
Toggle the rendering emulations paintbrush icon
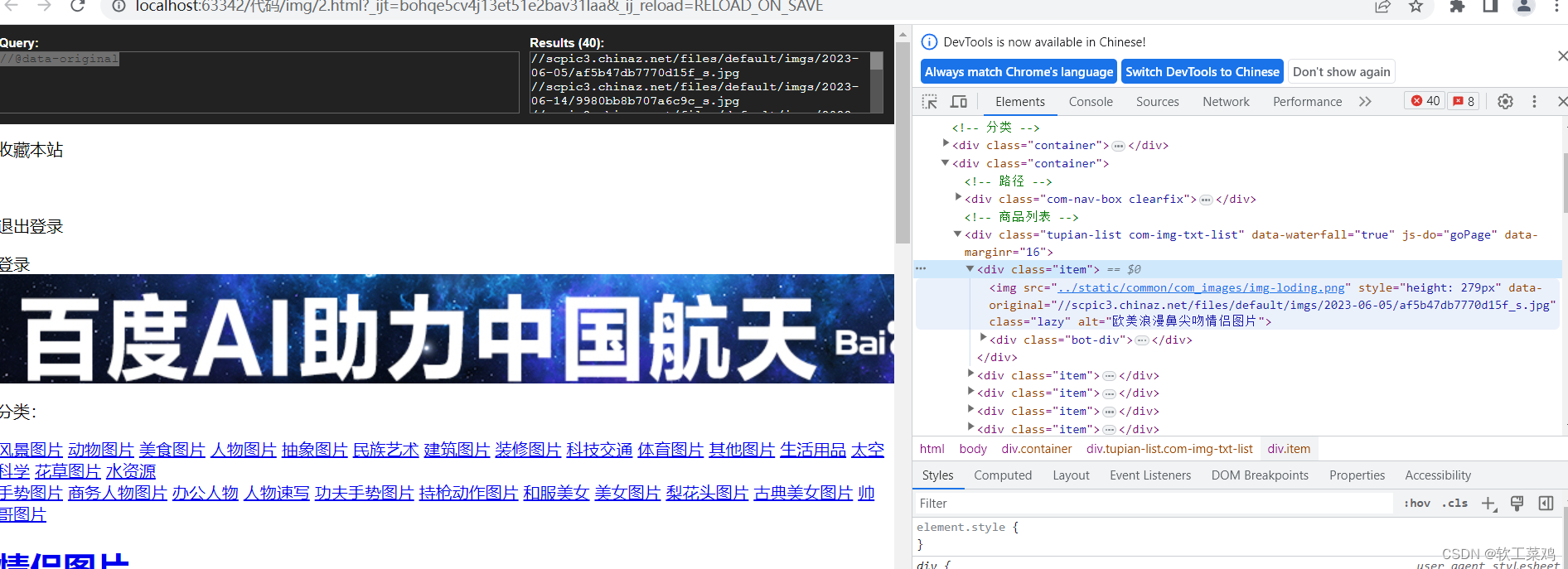(x=1517, y=504)
